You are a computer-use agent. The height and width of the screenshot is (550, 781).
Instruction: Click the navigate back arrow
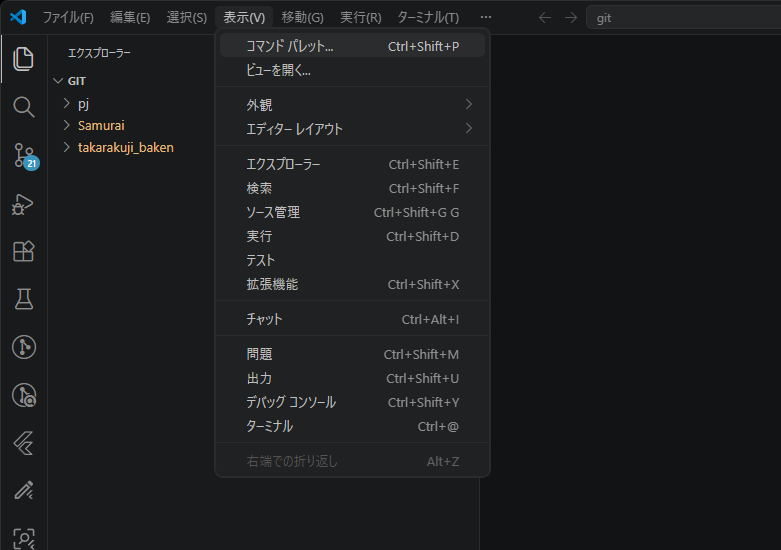[x=545, y=17]
